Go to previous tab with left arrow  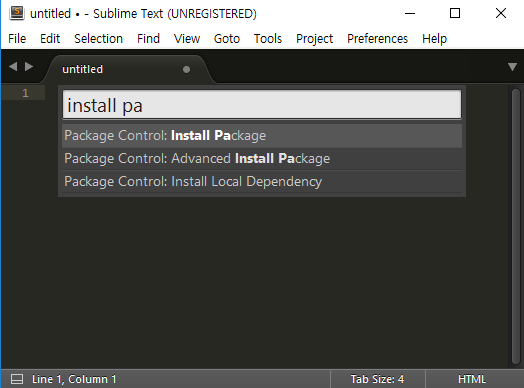[13, 67]
